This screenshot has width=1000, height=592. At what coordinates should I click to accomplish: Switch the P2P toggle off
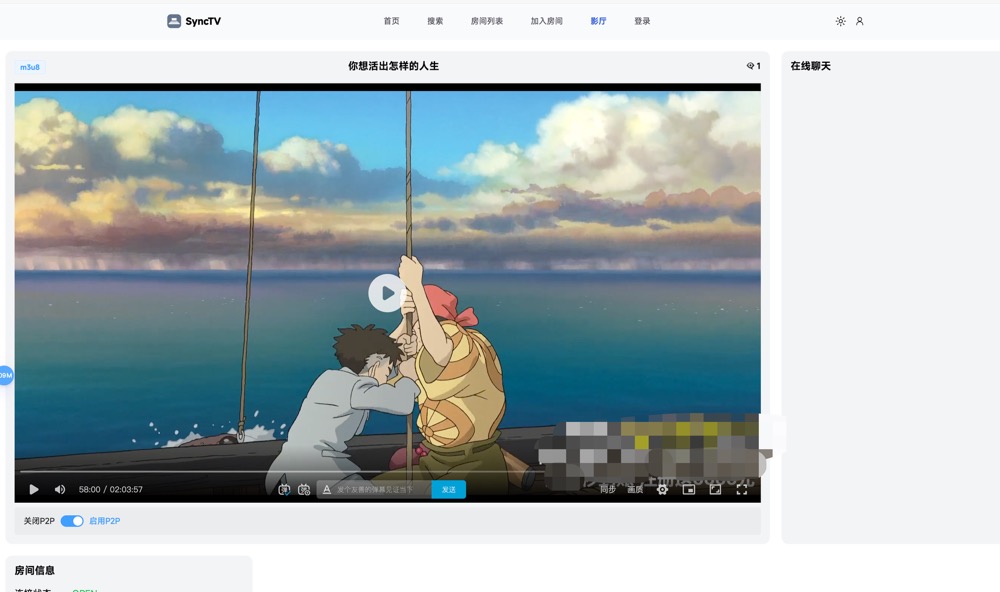[72, 521]
